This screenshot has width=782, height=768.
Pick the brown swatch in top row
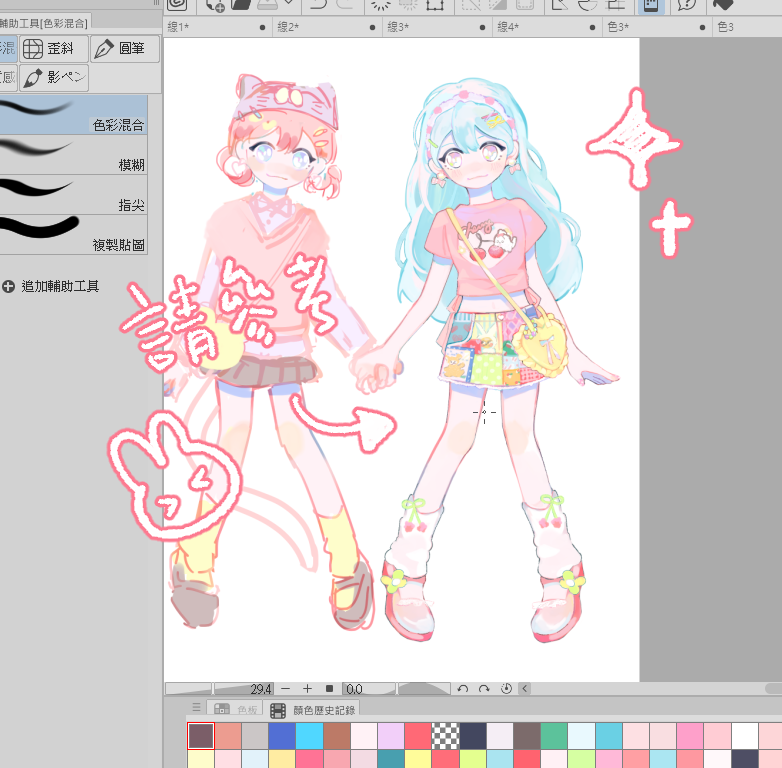click(x=337, y=736)
